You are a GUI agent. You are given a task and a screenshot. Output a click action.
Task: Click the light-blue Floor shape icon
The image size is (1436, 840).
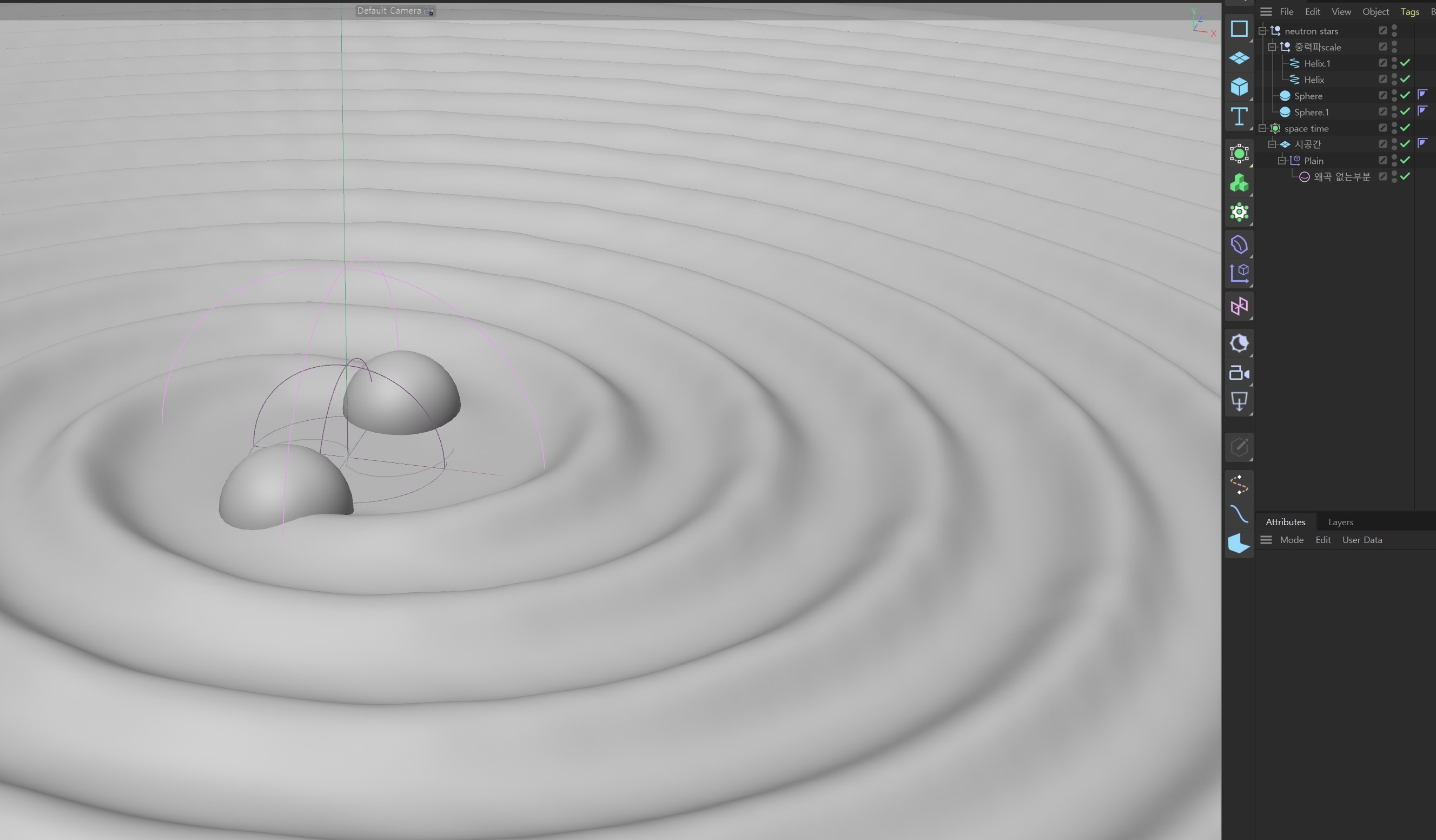1239,543
